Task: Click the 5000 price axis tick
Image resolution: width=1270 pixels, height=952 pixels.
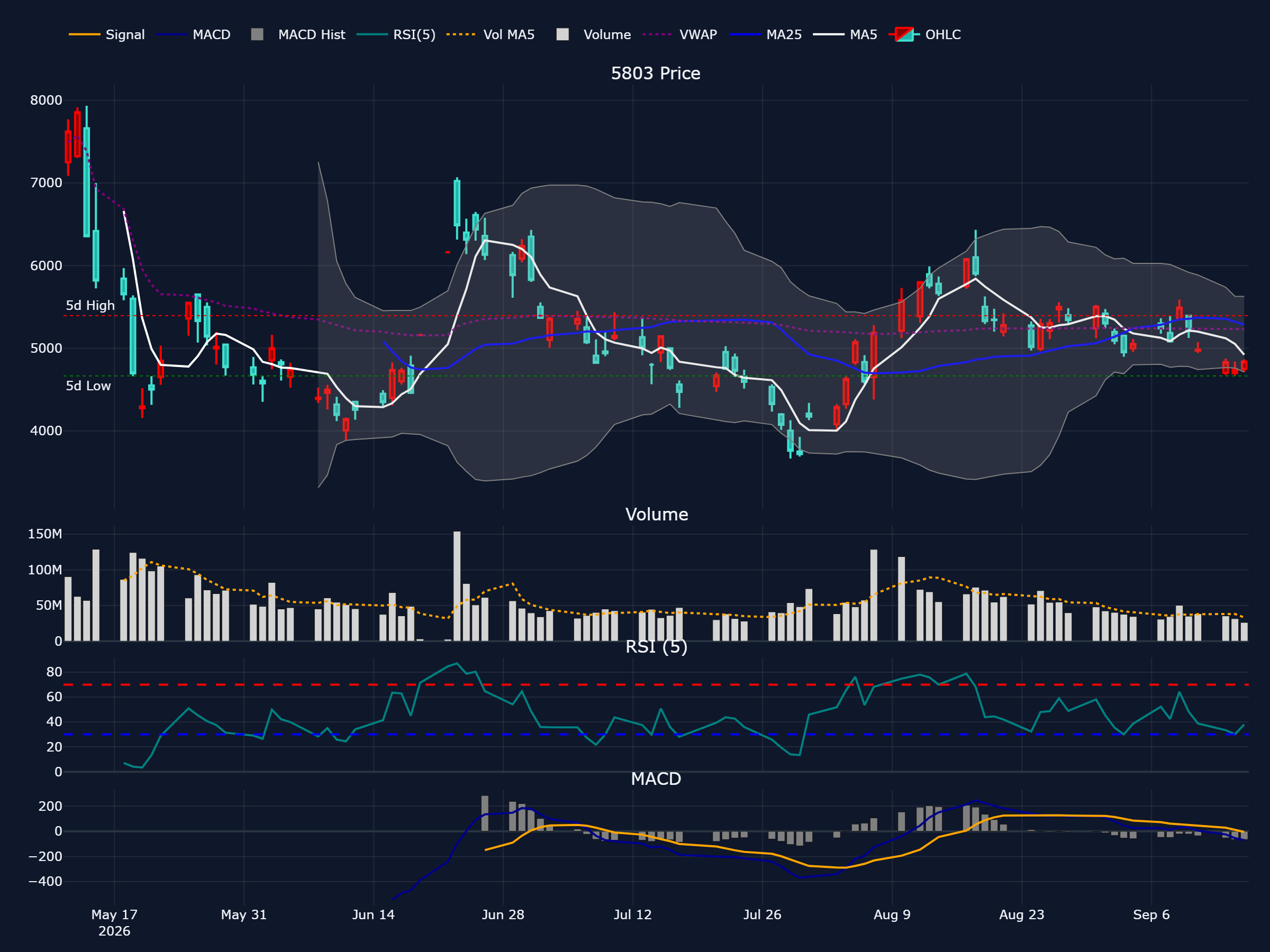Action: click(46, 349)
